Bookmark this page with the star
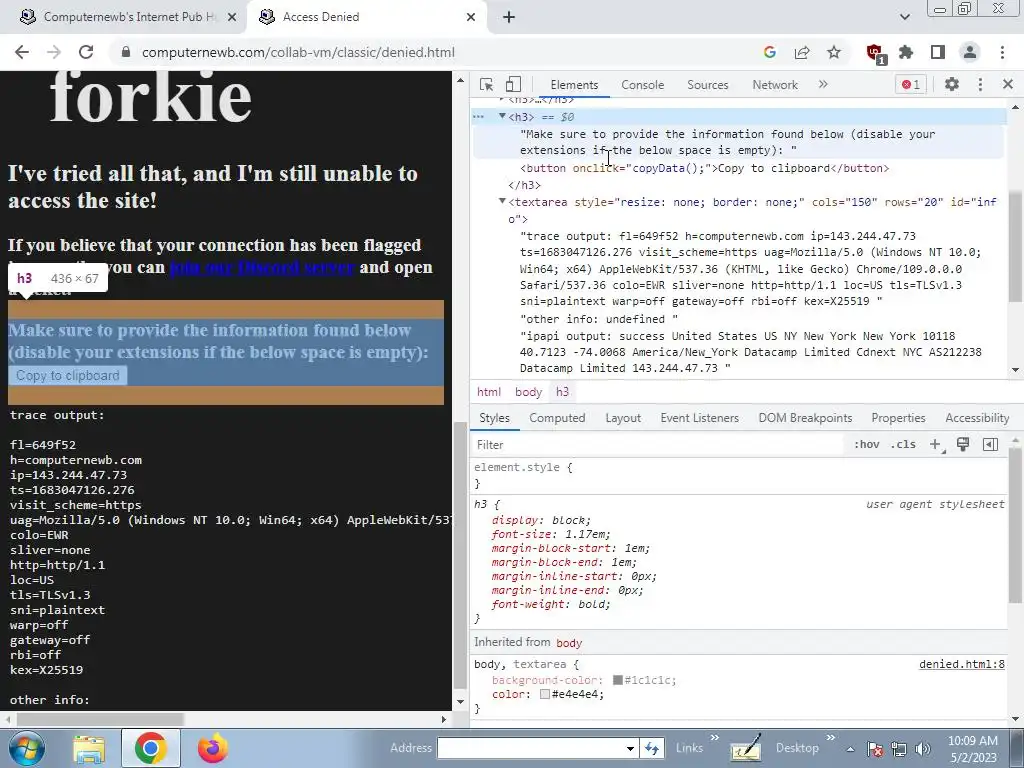 (834, 52)
